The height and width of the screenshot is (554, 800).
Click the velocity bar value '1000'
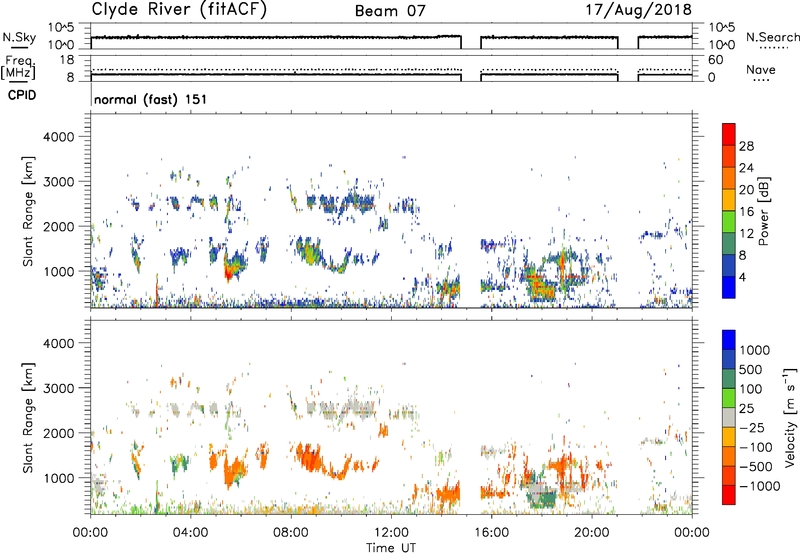tap(755, 350)
